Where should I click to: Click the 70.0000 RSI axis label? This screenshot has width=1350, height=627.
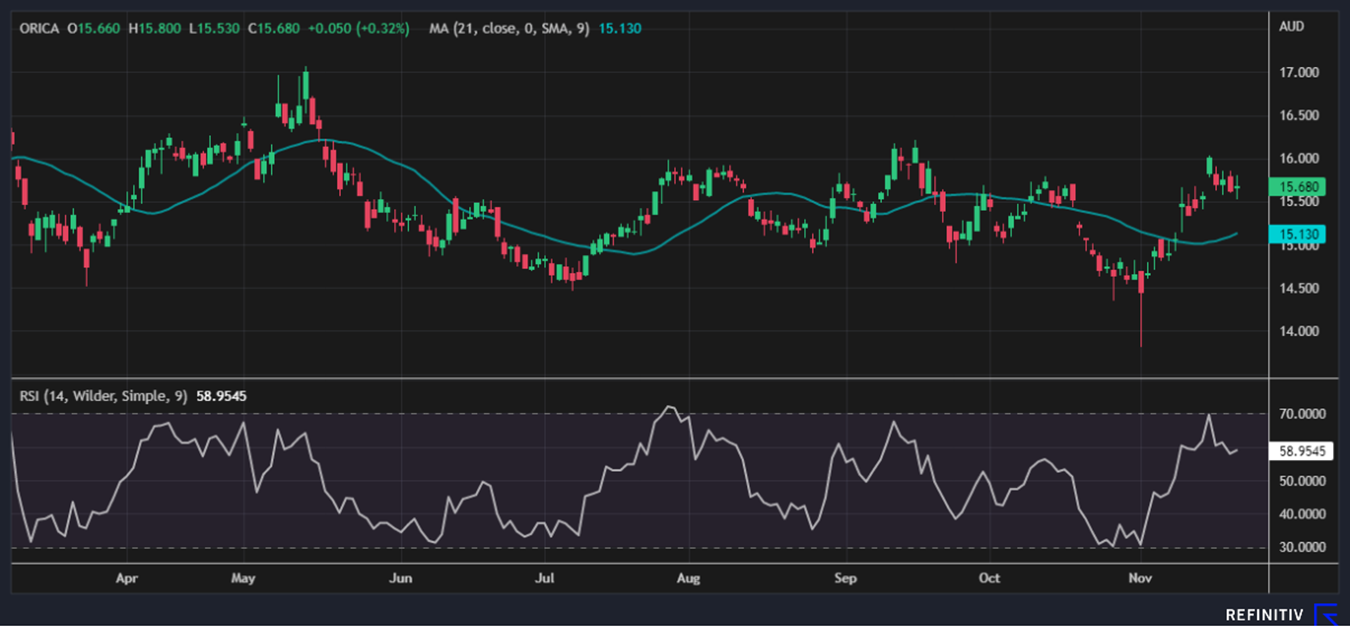[x=1302, y=414]
